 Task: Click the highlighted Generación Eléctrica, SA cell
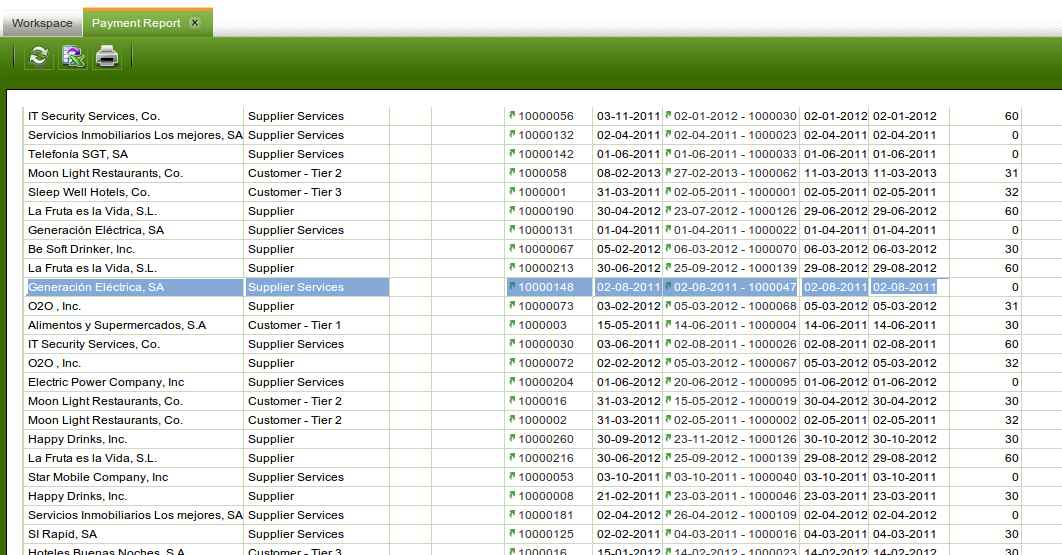click(133, 287)
